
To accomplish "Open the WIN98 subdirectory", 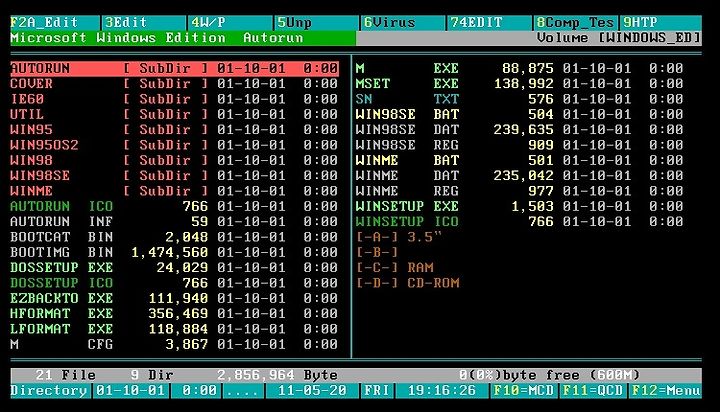I will 174,160.
